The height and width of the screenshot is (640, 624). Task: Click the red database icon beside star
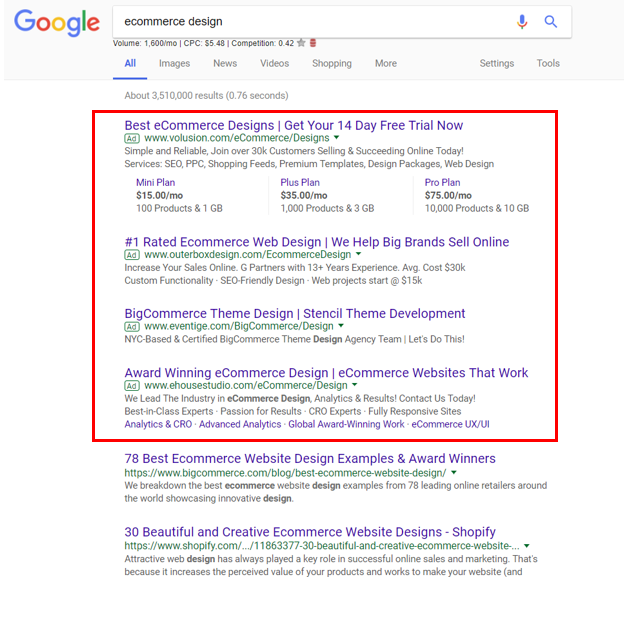click(x=313, y=43)
